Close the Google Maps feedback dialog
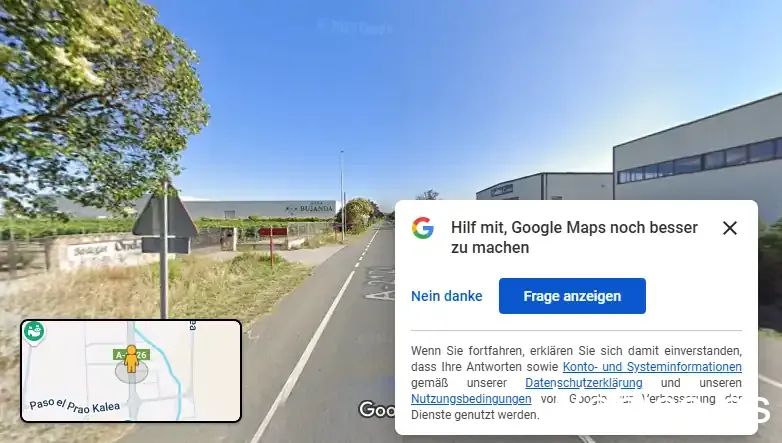This screenshot has width=782, height=443. 730,228
